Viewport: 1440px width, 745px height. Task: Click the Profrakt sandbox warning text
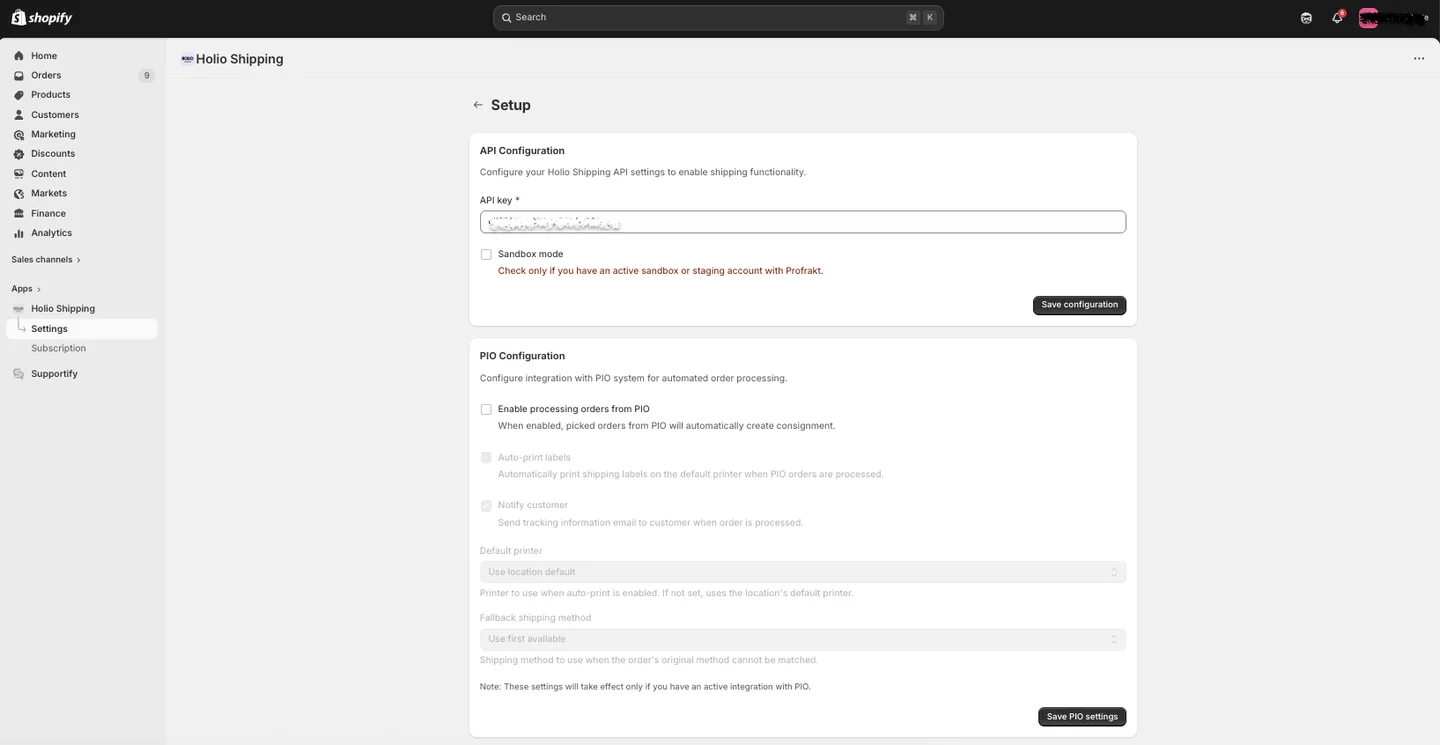click(660, 271)
